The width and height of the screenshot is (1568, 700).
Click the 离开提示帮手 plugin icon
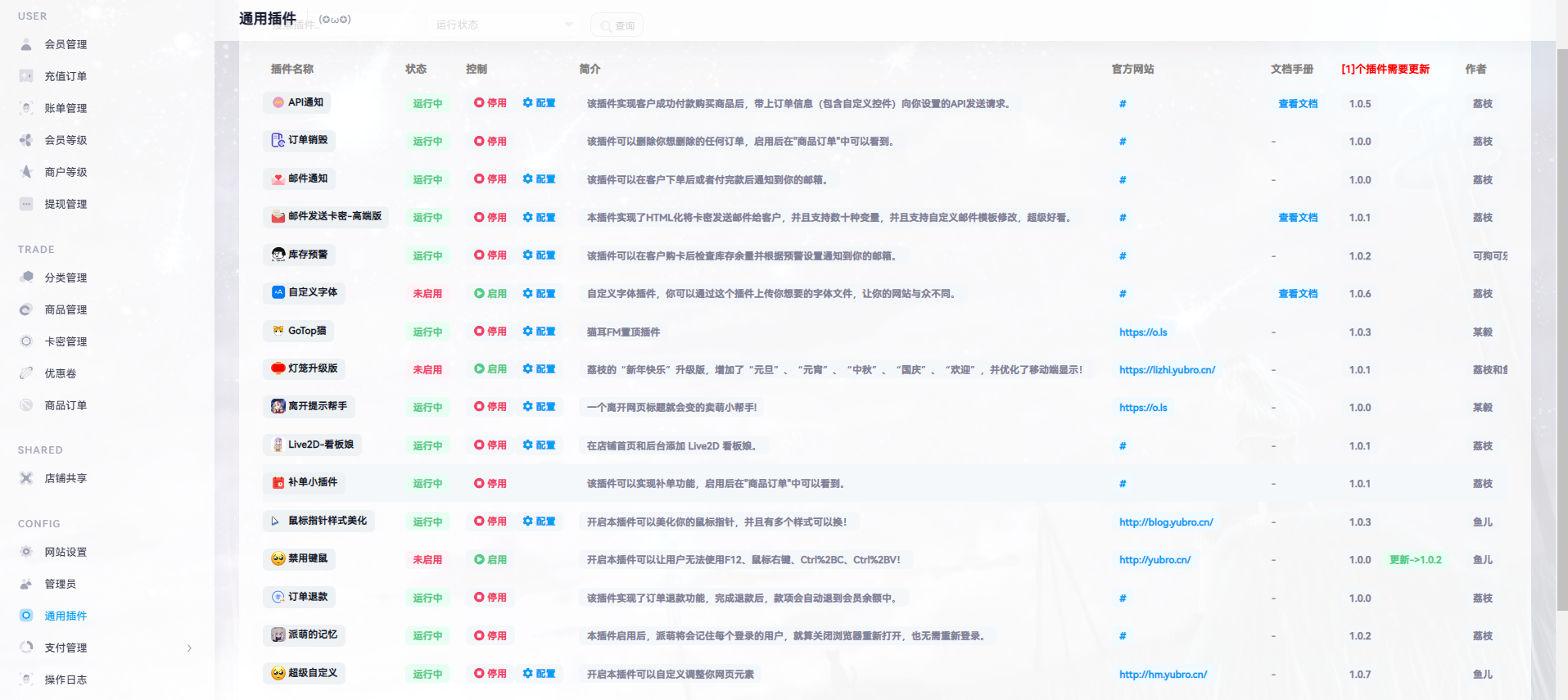point(278,406)
